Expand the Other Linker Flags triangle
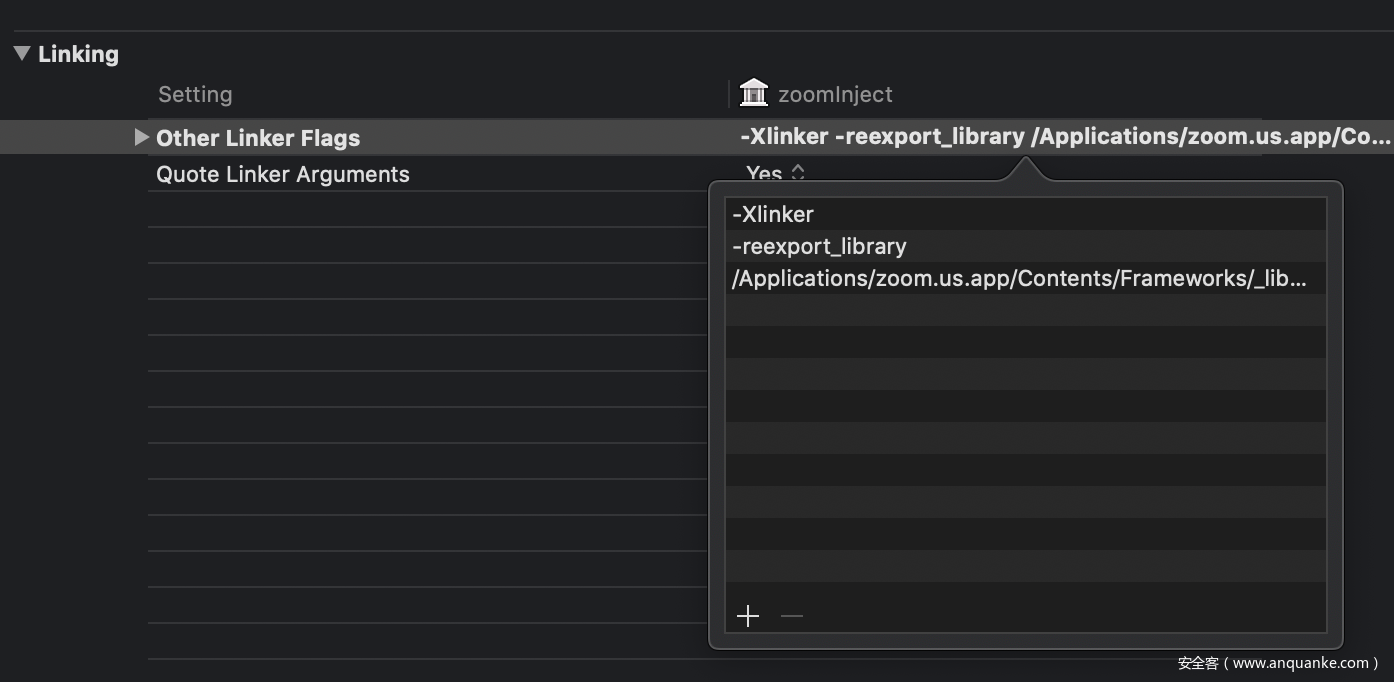 141,137
